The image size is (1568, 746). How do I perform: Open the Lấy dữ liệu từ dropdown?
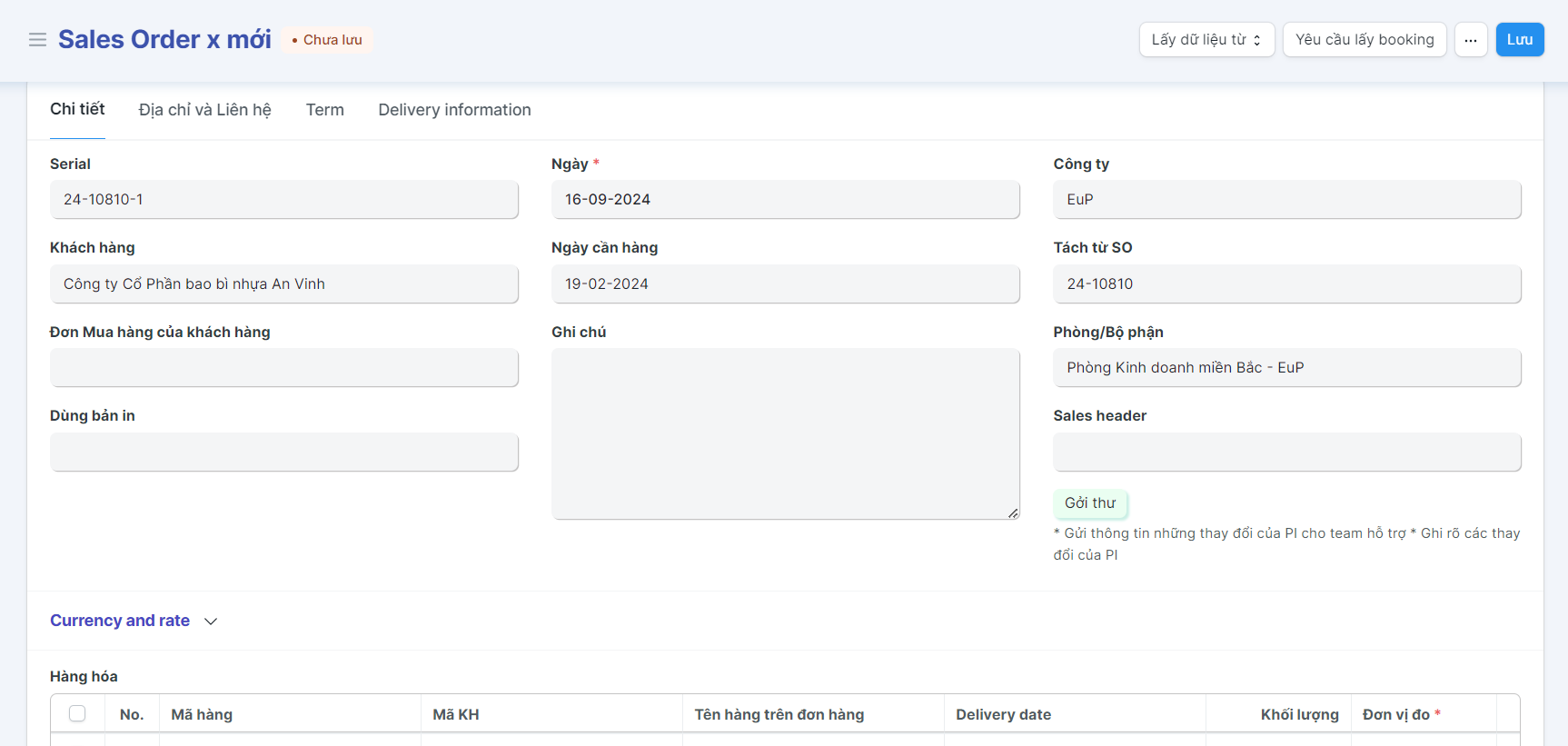1206,40
